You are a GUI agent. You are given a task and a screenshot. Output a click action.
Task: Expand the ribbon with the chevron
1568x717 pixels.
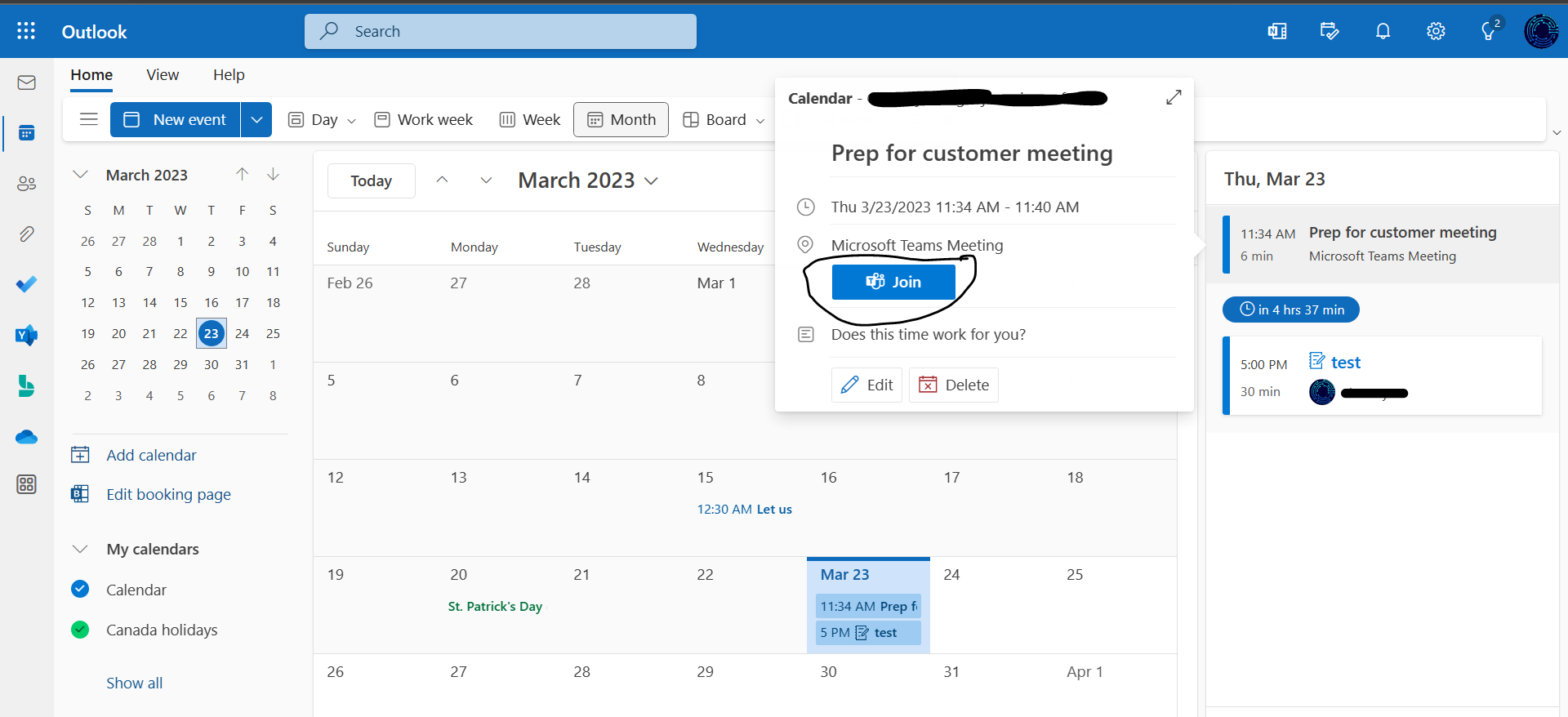1557,132
